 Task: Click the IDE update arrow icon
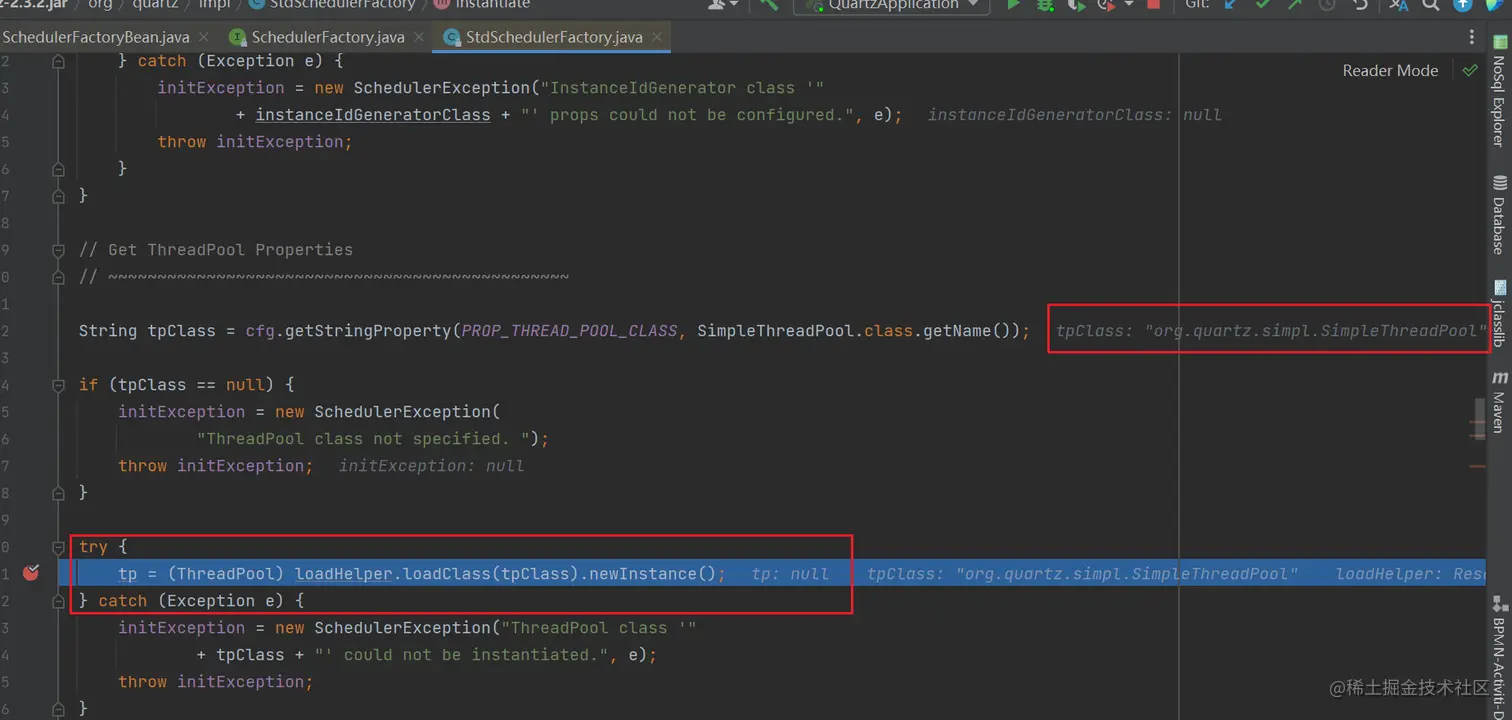[1463, 5]
